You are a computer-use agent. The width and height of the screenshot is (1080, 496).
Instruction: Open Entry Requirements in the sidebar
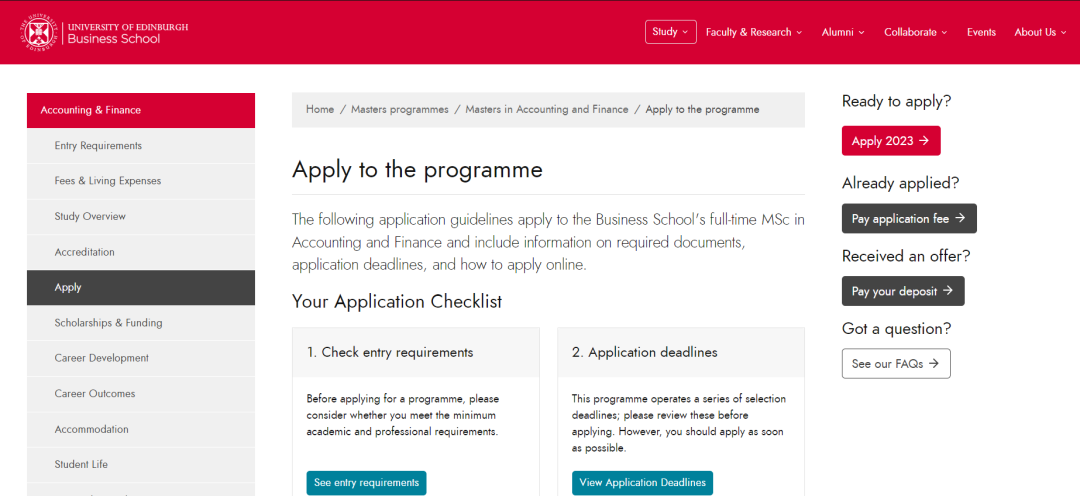[x=98, y=146]
